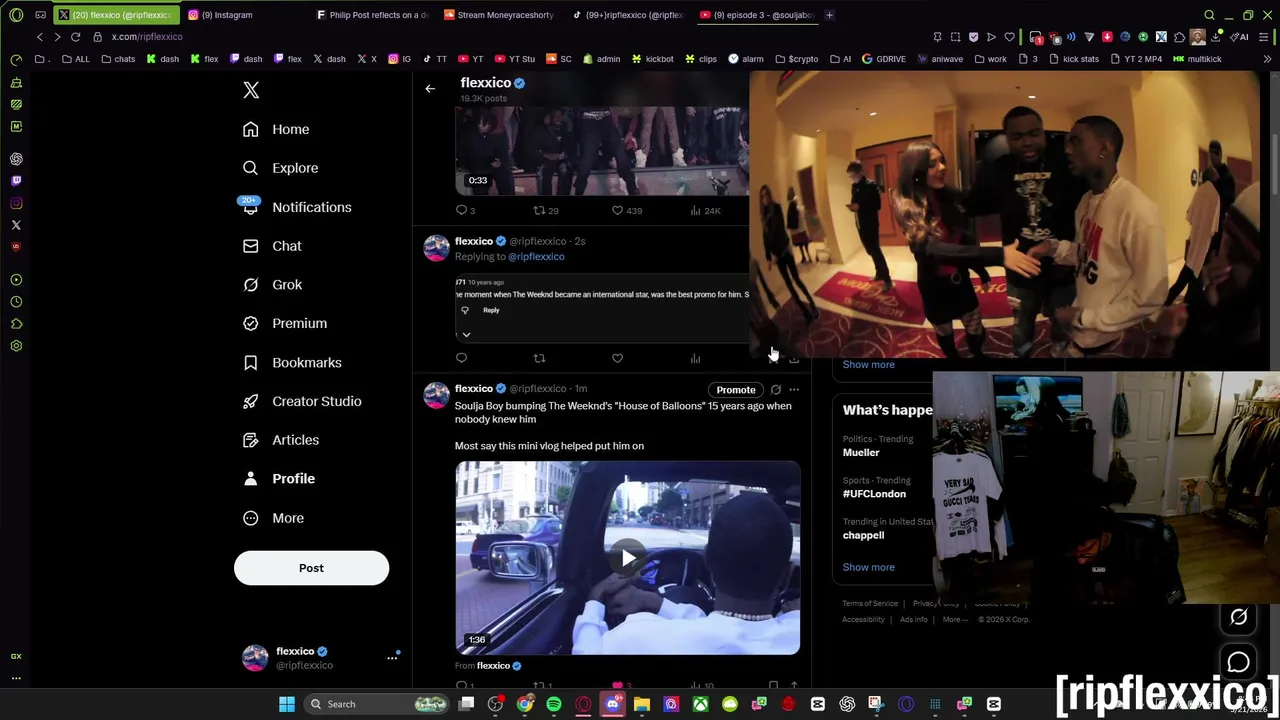This screenshot has height=720, width=1280.
Task: Click Show more above What's happening
Action: point(868,364)
